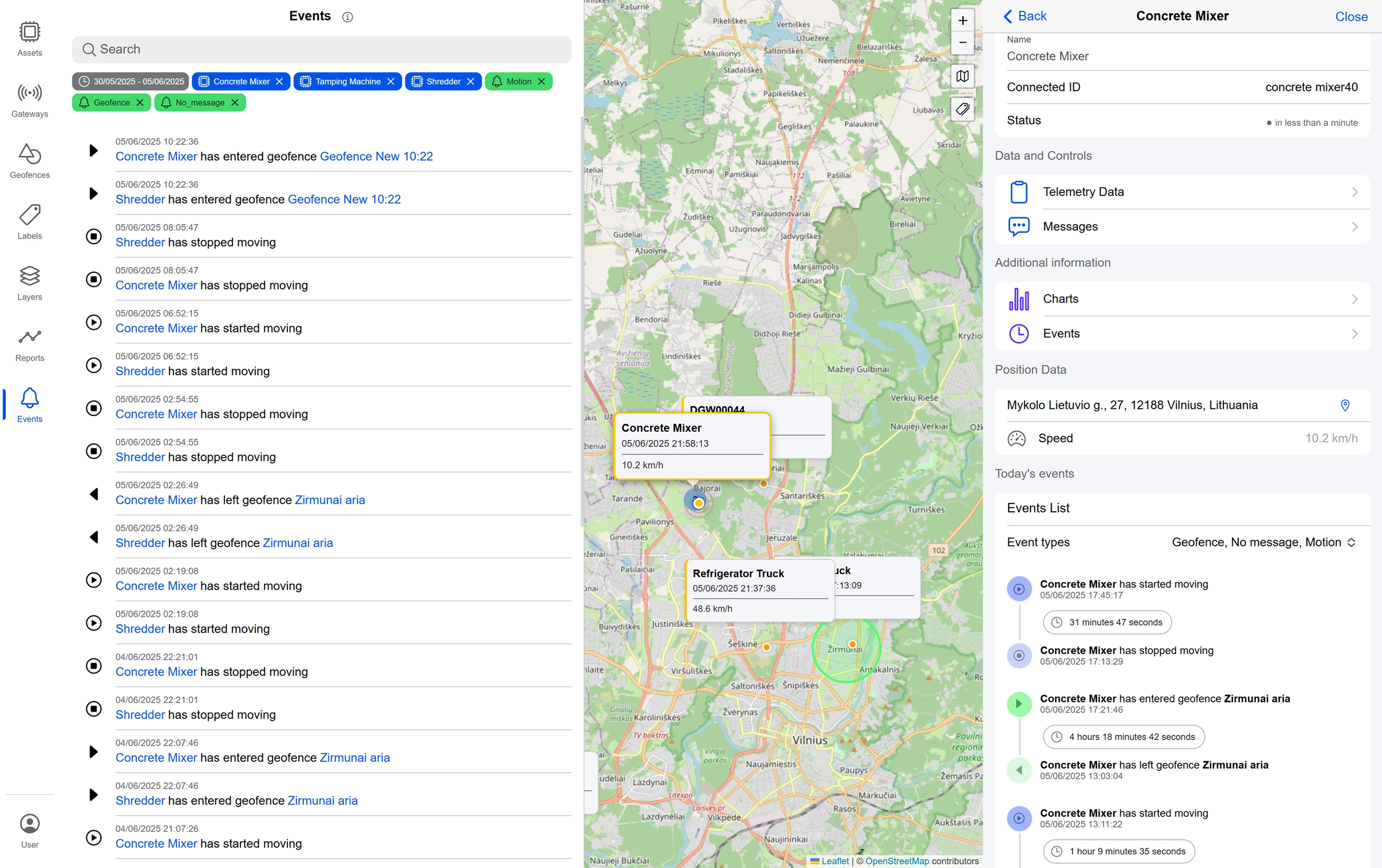Remove the Geofence filter chip
This screenshot has width=1382, height=868.
140,103
